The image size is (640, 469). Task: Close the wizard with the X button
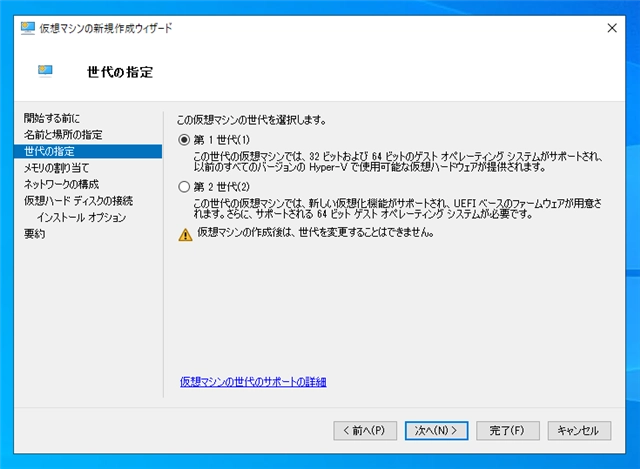point(612,28)
